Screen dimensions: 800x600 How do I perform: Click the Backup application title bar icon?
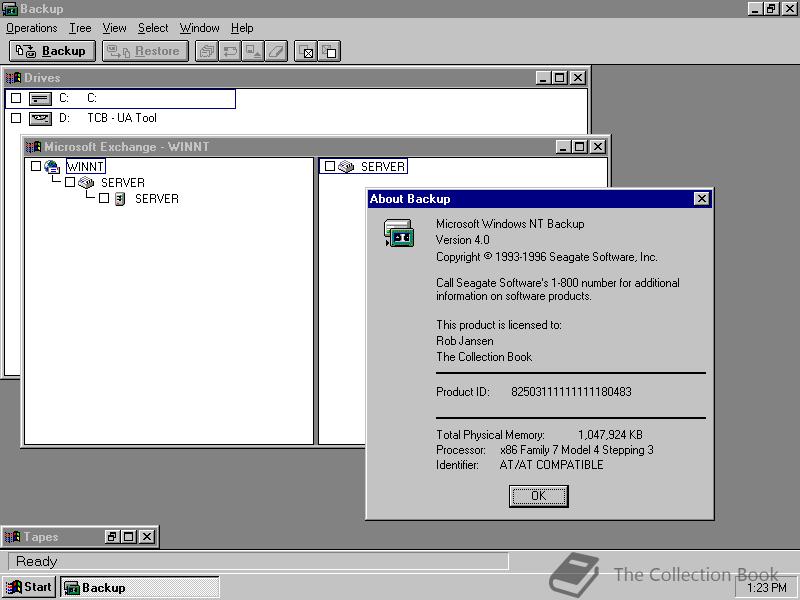[10, 9]
